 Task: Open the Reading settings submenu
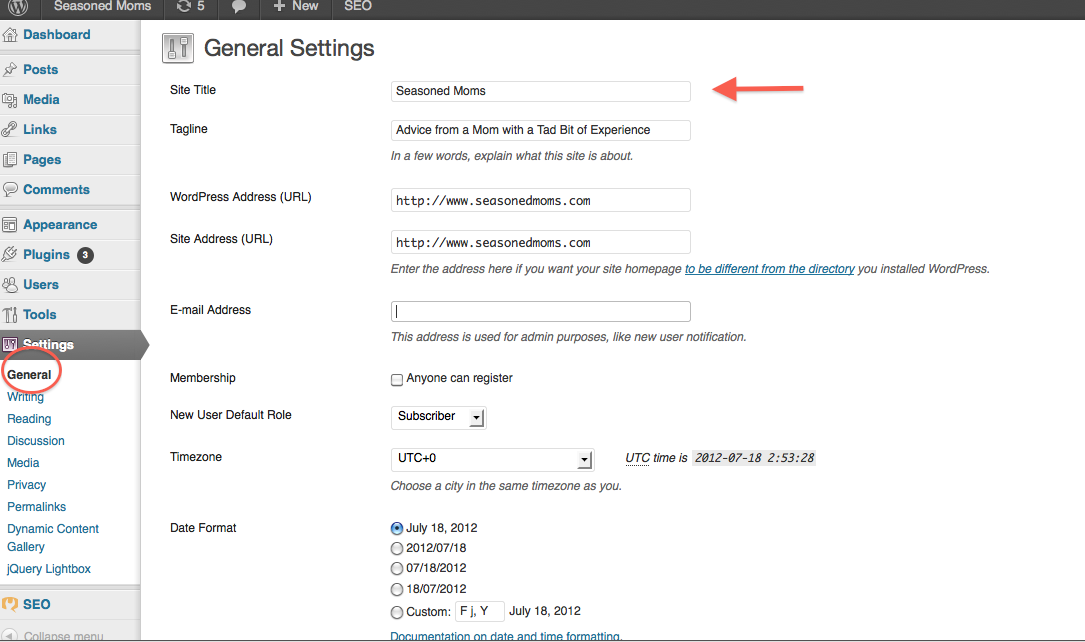(29, 419)
